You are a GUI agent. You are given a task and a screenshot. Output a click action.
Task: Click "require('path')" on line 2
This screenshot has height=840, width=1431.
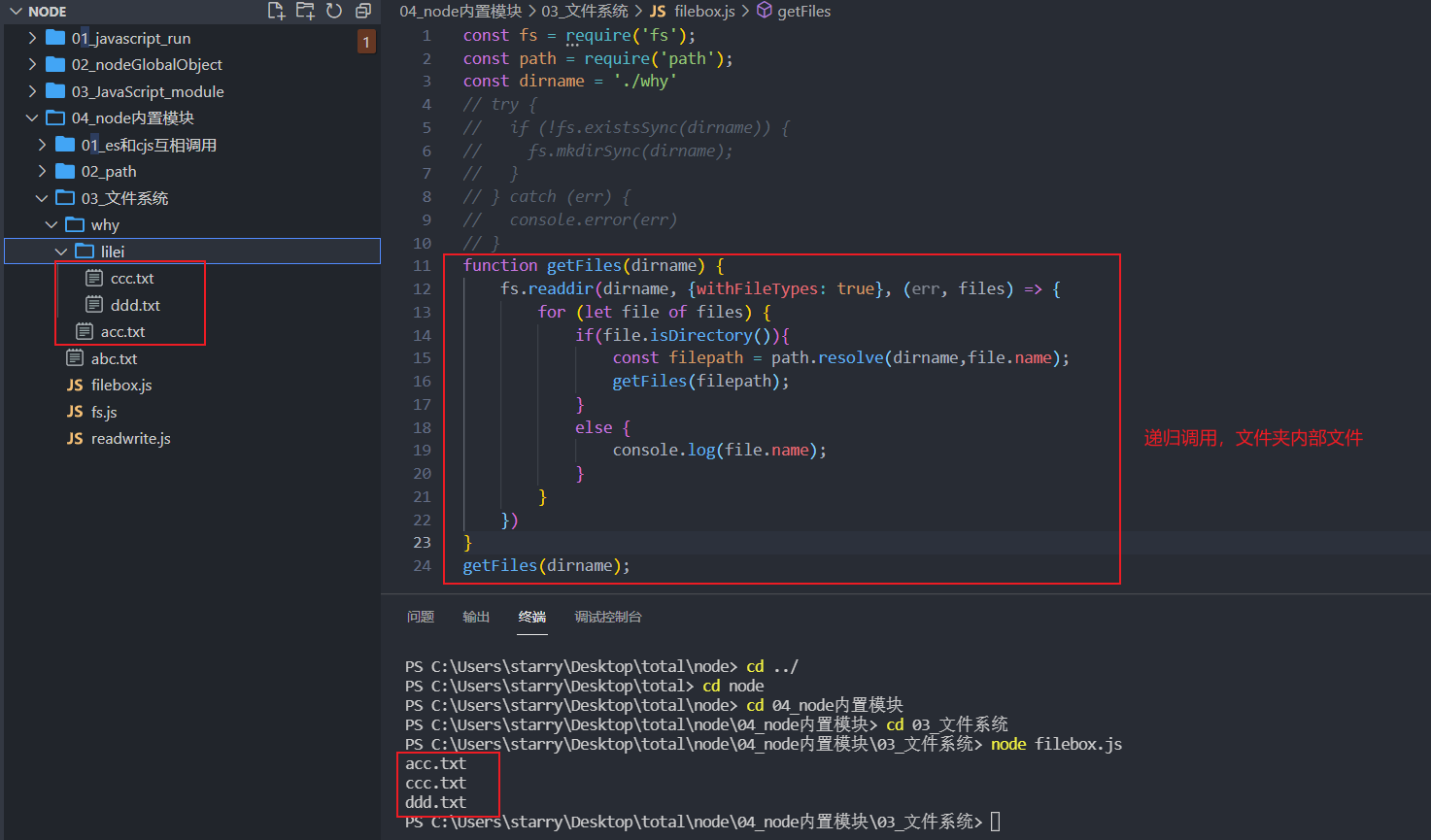point(654,58)
